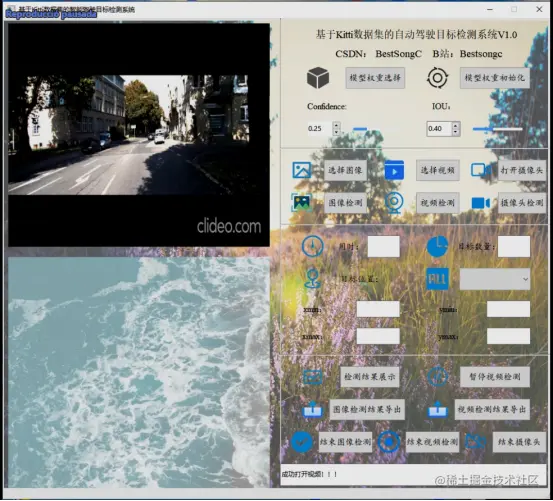Open the target selection dropdown beside ALL
The height and width of the screenshot is (501, 553).
(495, 279)
